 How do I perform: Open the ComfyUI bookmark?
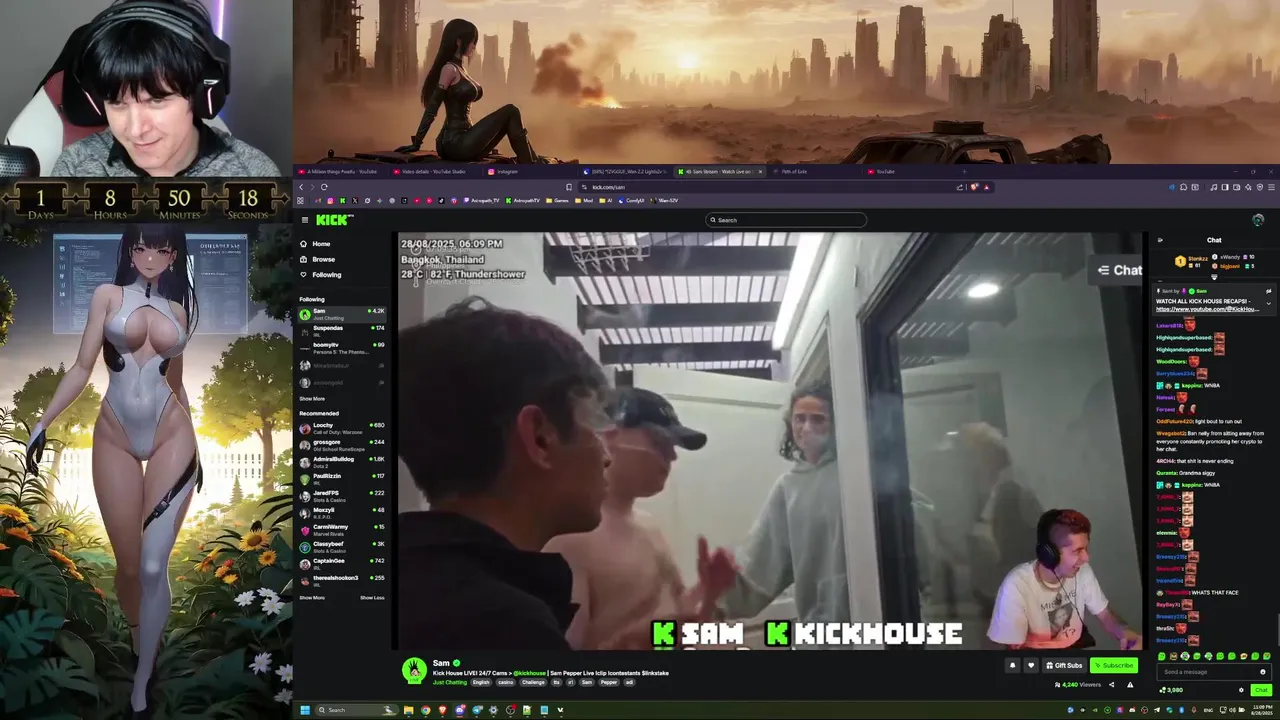633,200
